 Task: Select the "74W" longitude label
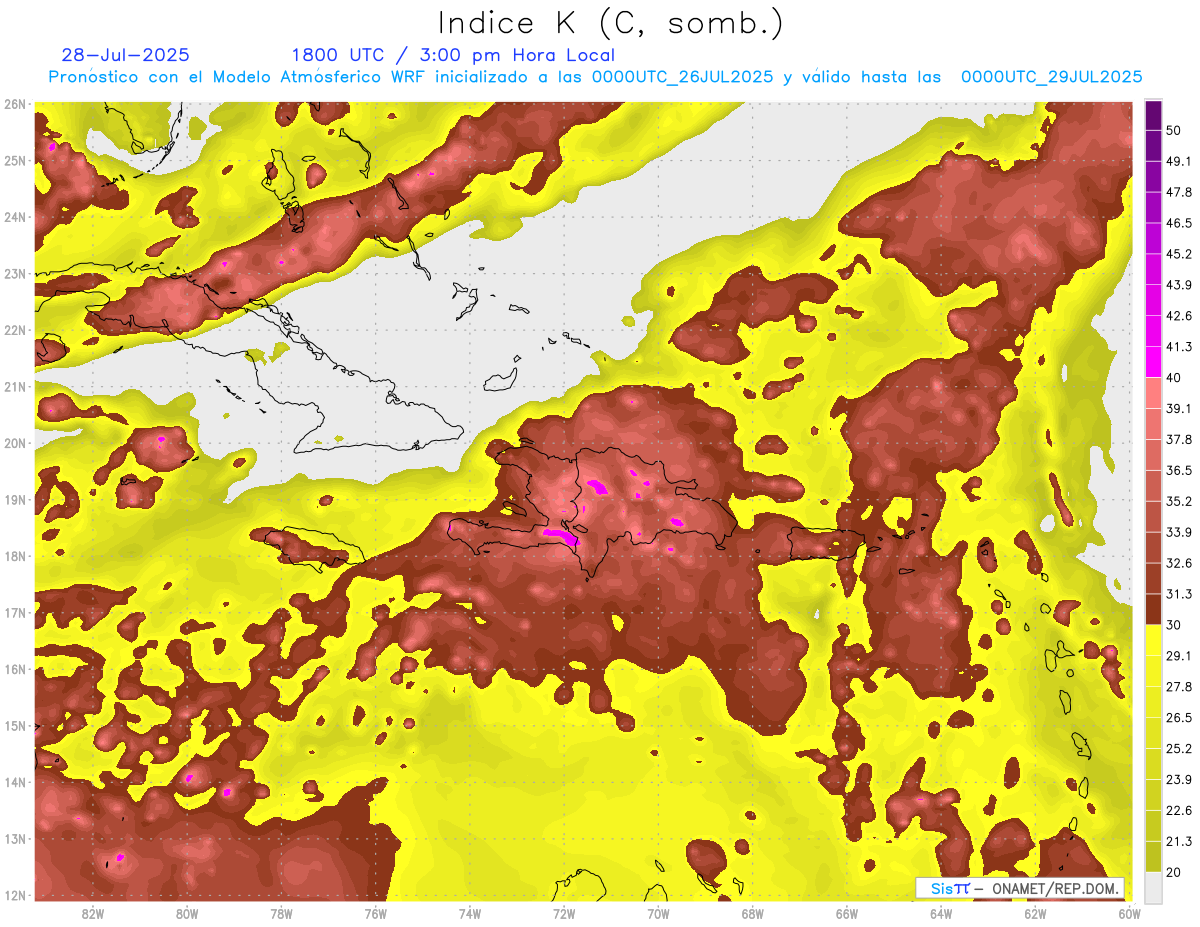(470, 914)
